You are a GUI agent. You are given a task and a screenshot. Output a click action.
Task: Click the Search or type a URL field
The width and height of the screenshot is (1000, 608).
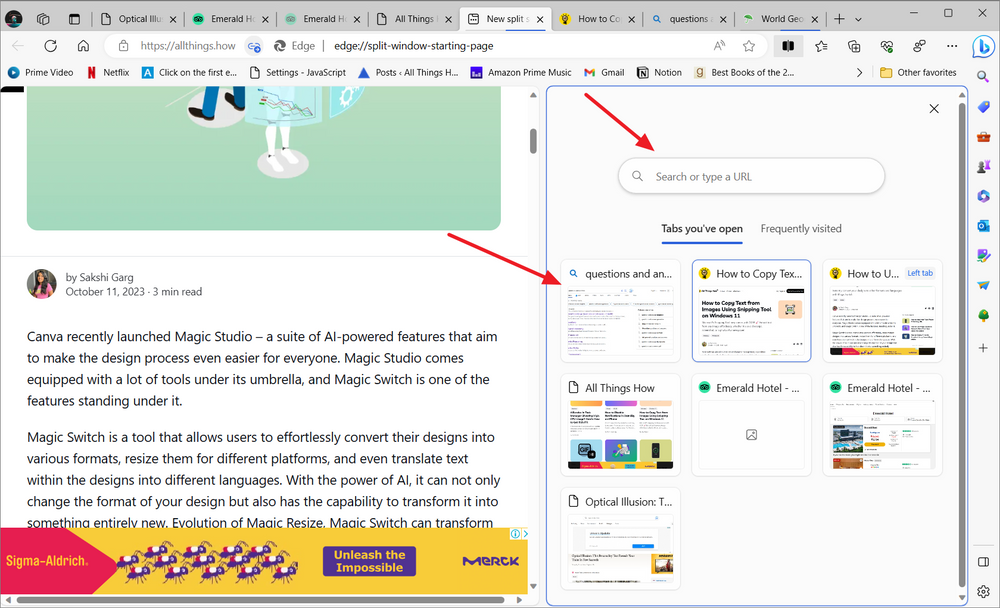(x=751, y=175)
